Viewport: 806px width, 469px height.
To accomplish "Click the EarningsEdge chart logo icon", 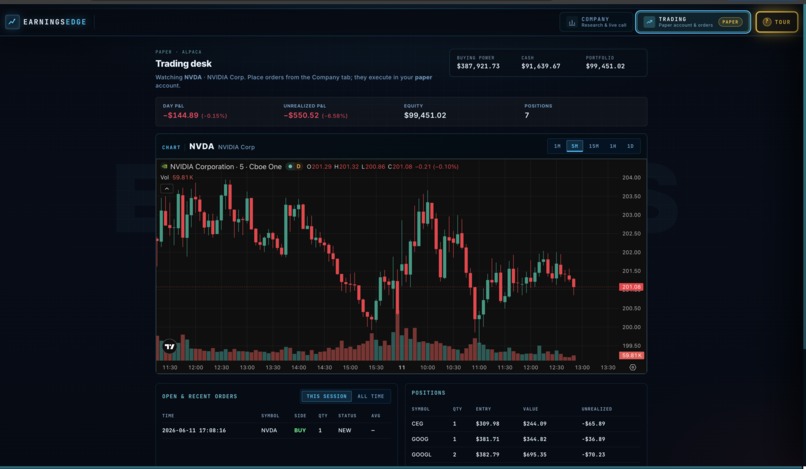I will (x=12, y=22).
